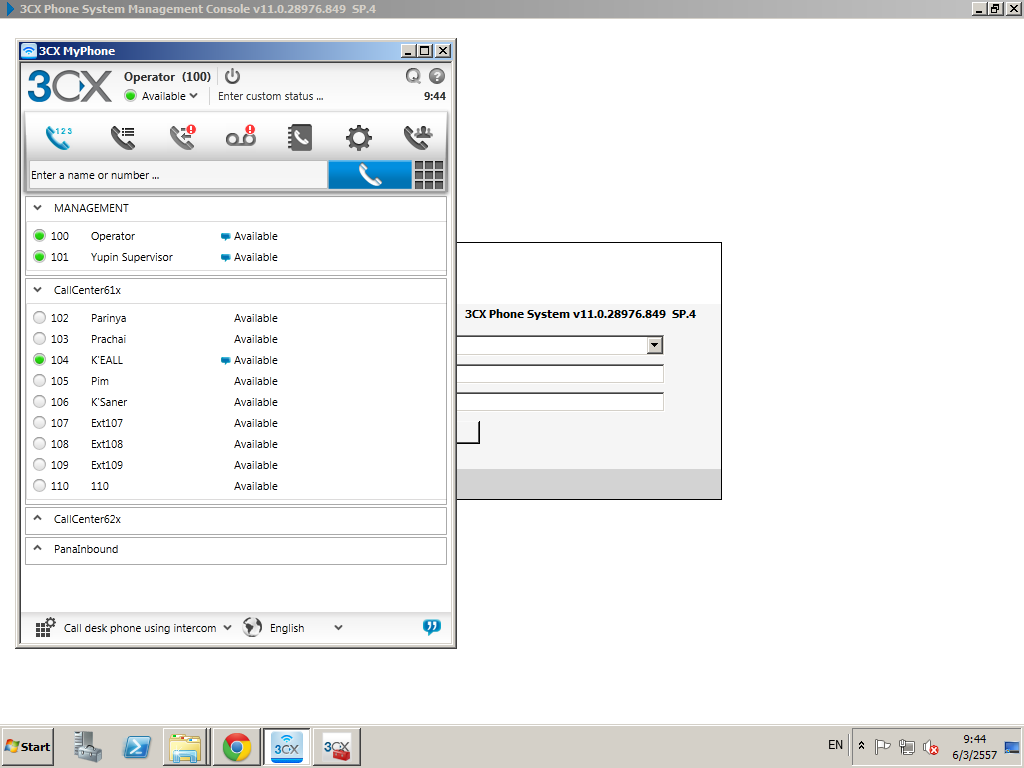Select extension 106 K'Saner

236,402
